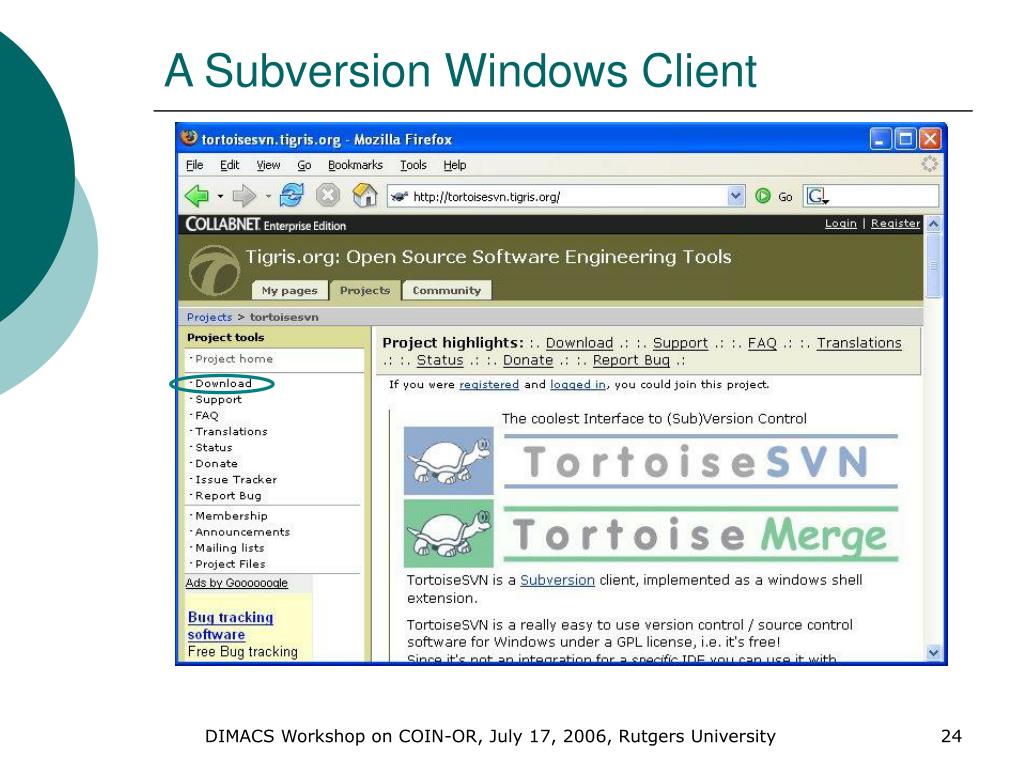The height and width of the screenshot is (768, 1024).
Task: Click Donate in Project highlights
Action: [528, 360]
